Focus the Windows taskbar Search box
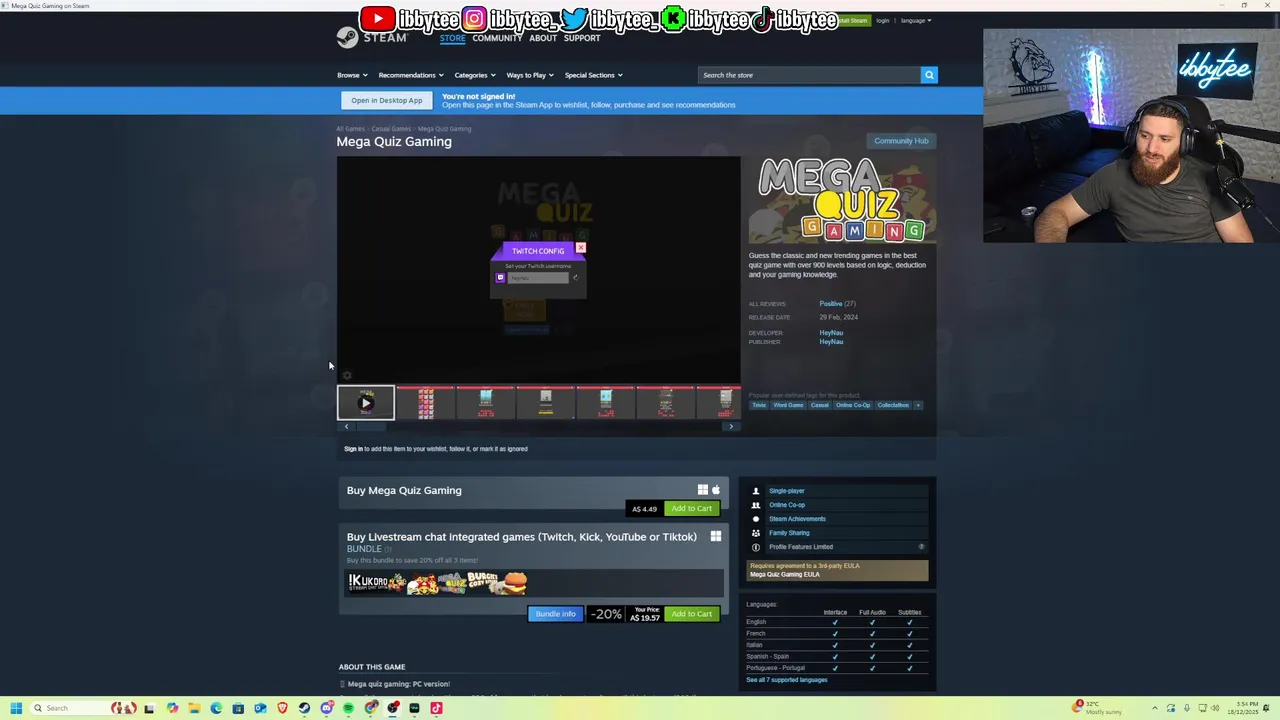1280x720 pixels. pos(83,708)
